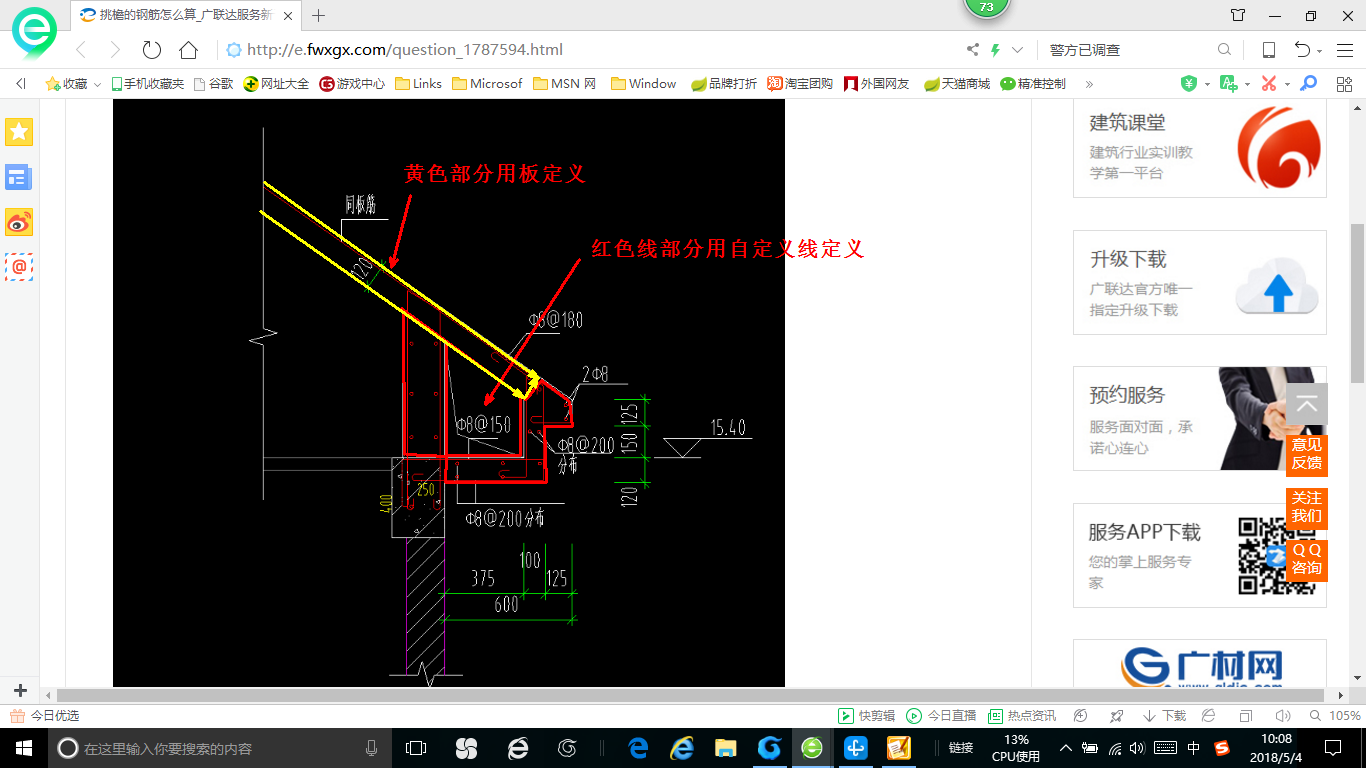
Task: Open the 建筑课堂 sidebar card
Action: pyautogui.click(x=1200, y=148)
